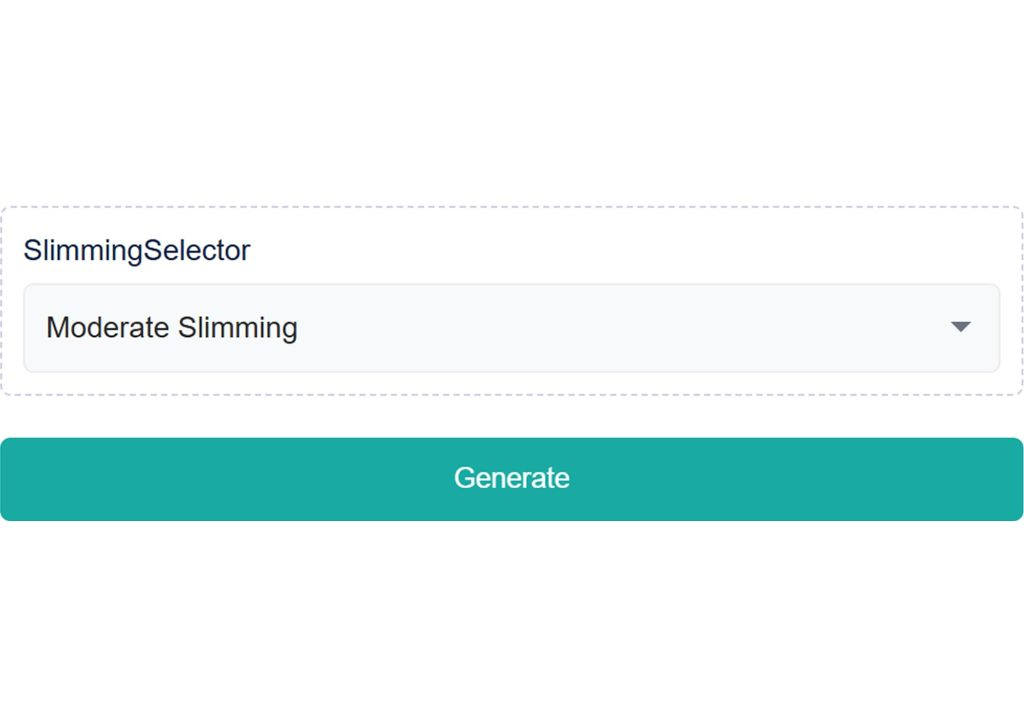Click the dropdown arrow icon
The width and height of the screenshot is (1024, 727).
(960, 327)
